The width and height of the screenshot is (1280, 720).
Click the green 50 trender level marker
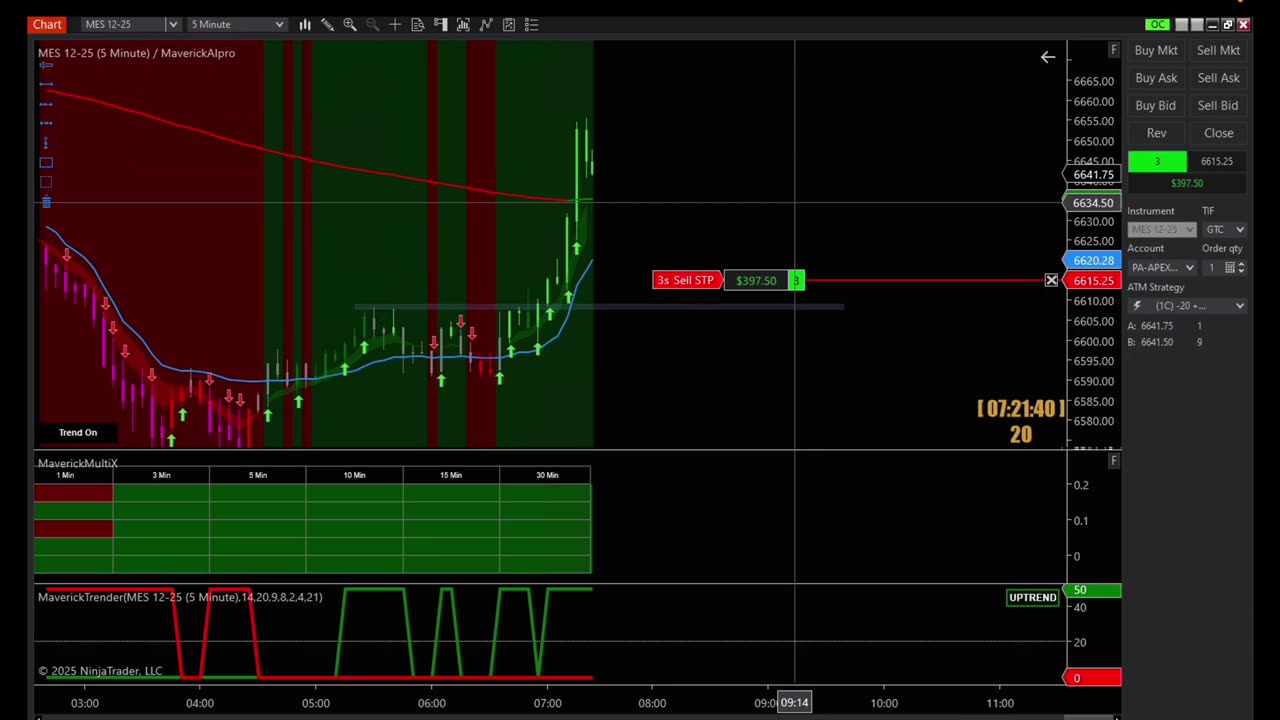(1092, 590)
